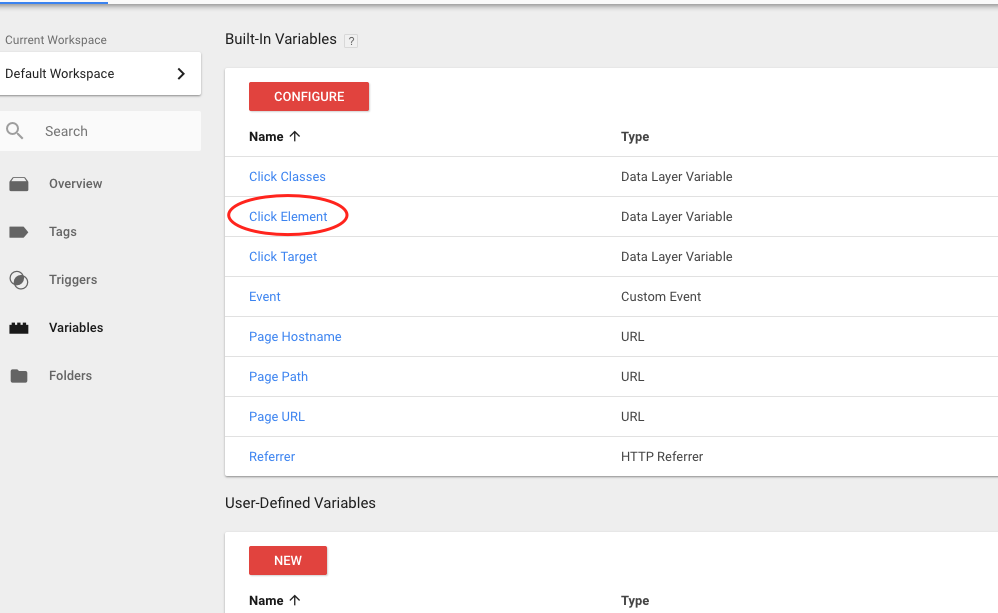
Task: Expand the Default Workspace chevron
Action: click(x=181, y=74)
